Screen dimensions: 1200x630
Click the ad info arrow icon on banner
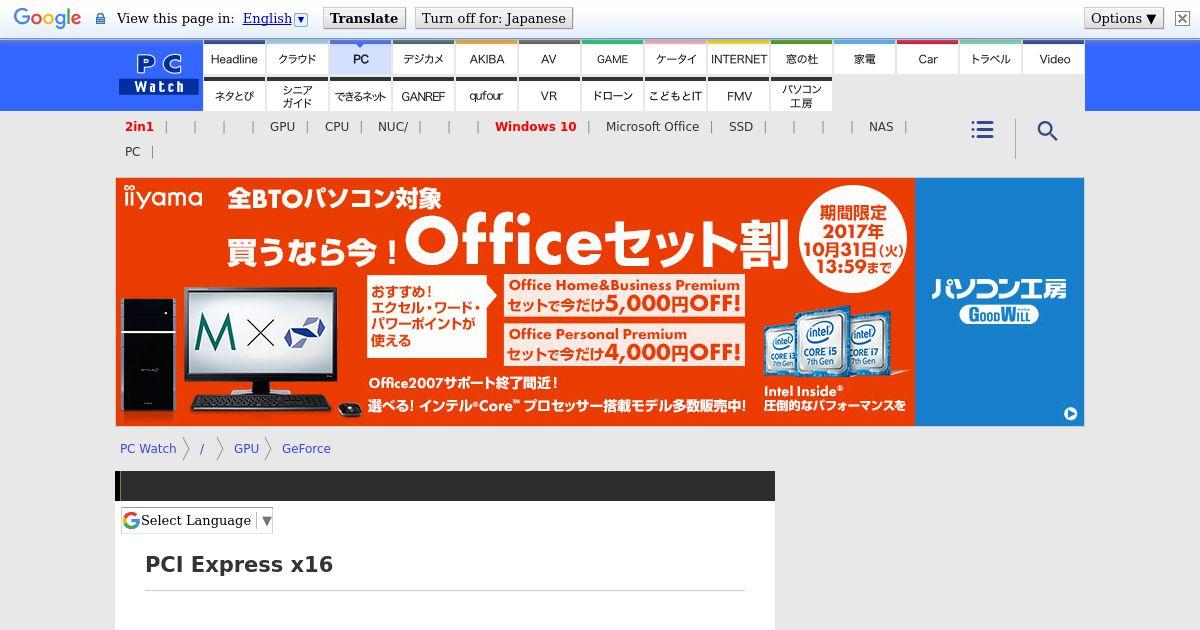pos(1070,413)
